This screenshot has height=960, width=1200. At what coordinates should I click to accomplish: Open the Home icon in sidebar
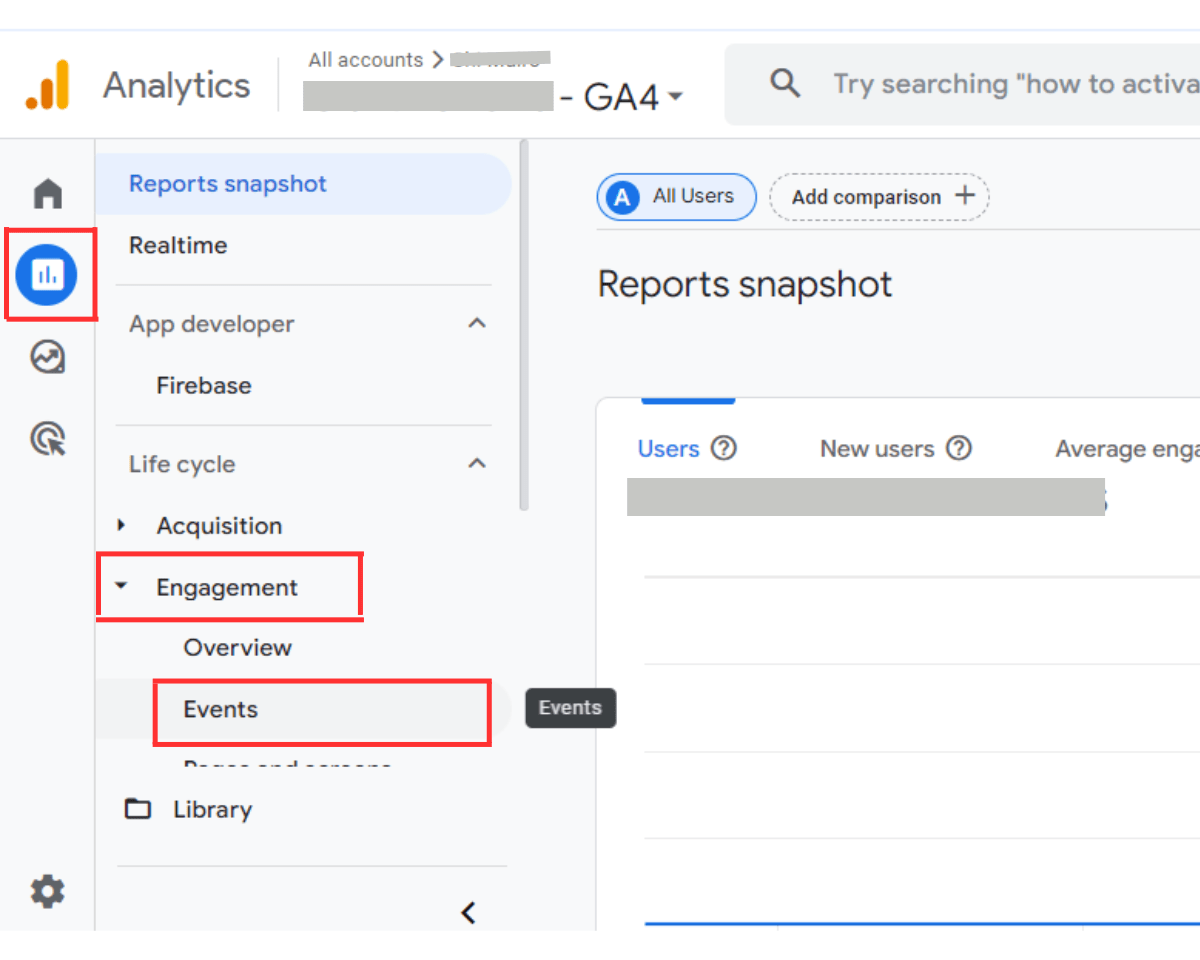point(47,193)
